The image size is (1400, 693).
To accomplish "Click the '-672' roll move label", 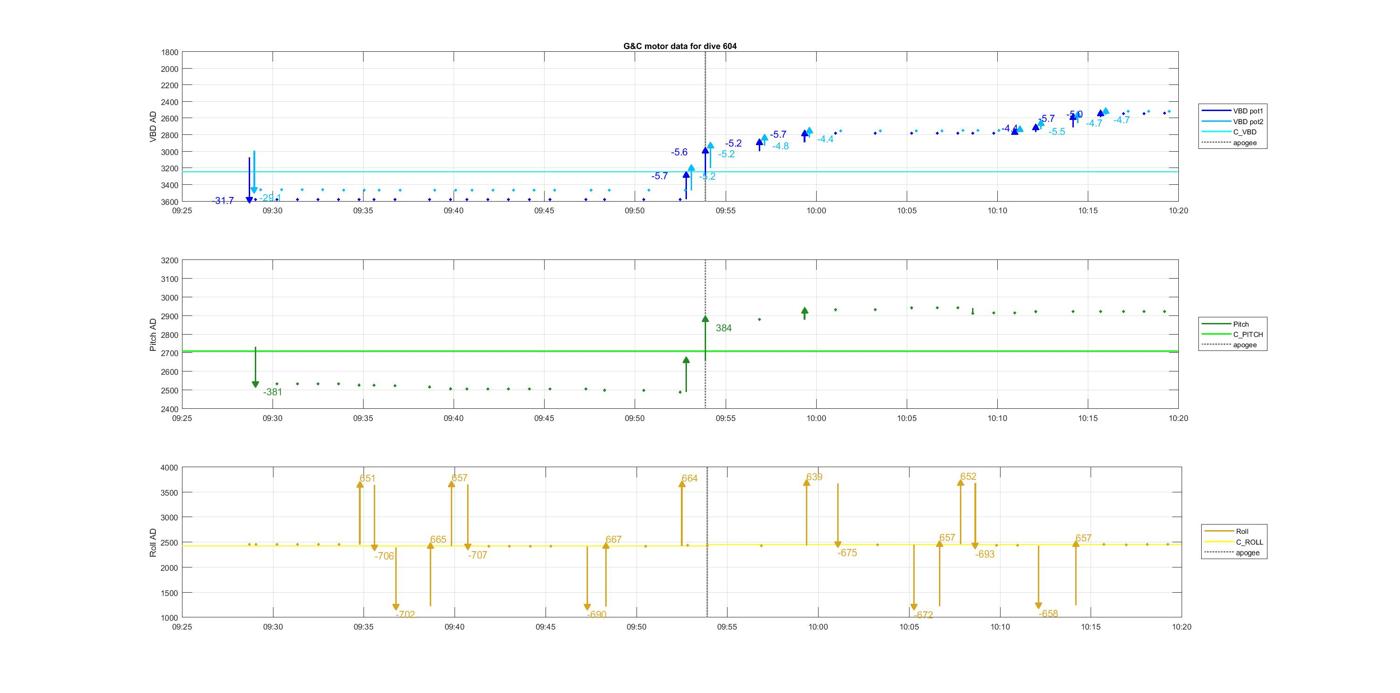I will (923, 615).
